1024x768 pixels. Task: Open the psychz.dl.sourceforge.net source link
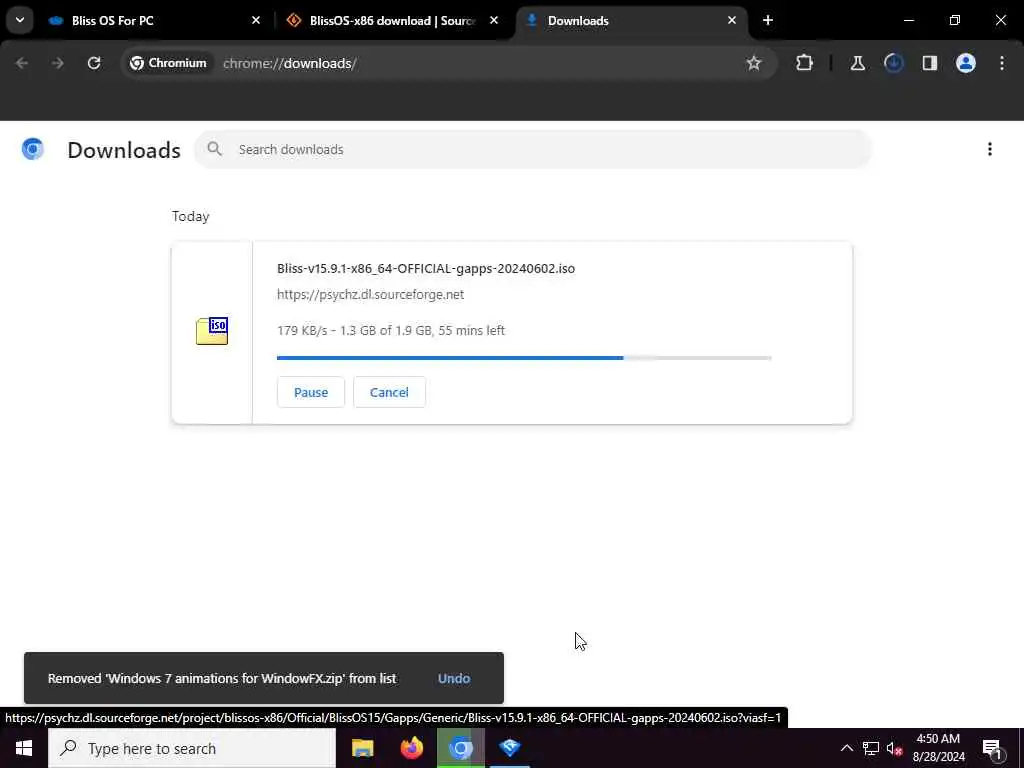tap(370, 295)
